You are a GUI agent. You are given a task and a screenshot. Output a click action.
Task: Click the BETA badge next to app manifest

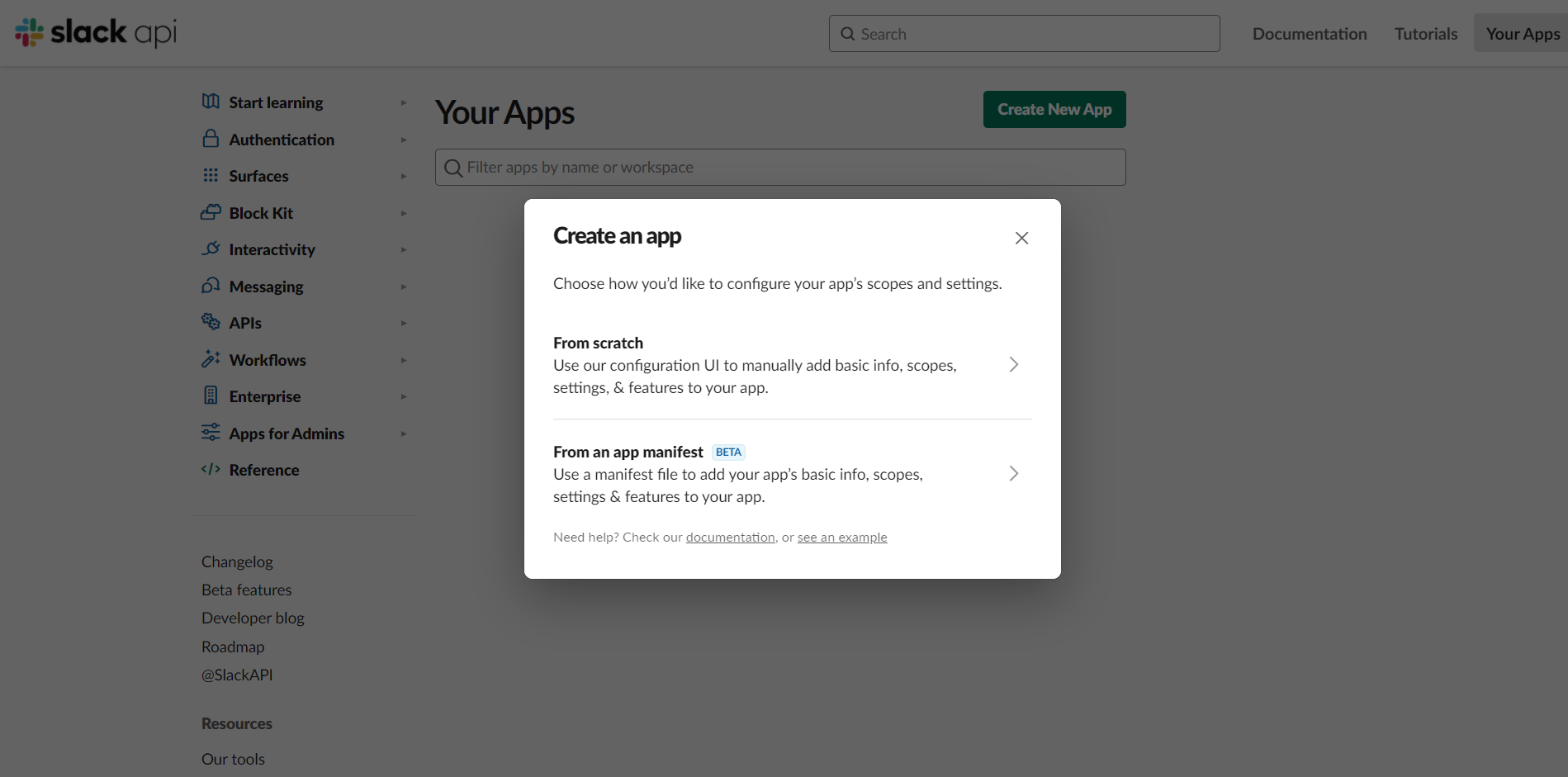pyautogui.click(x=728, y=452)
